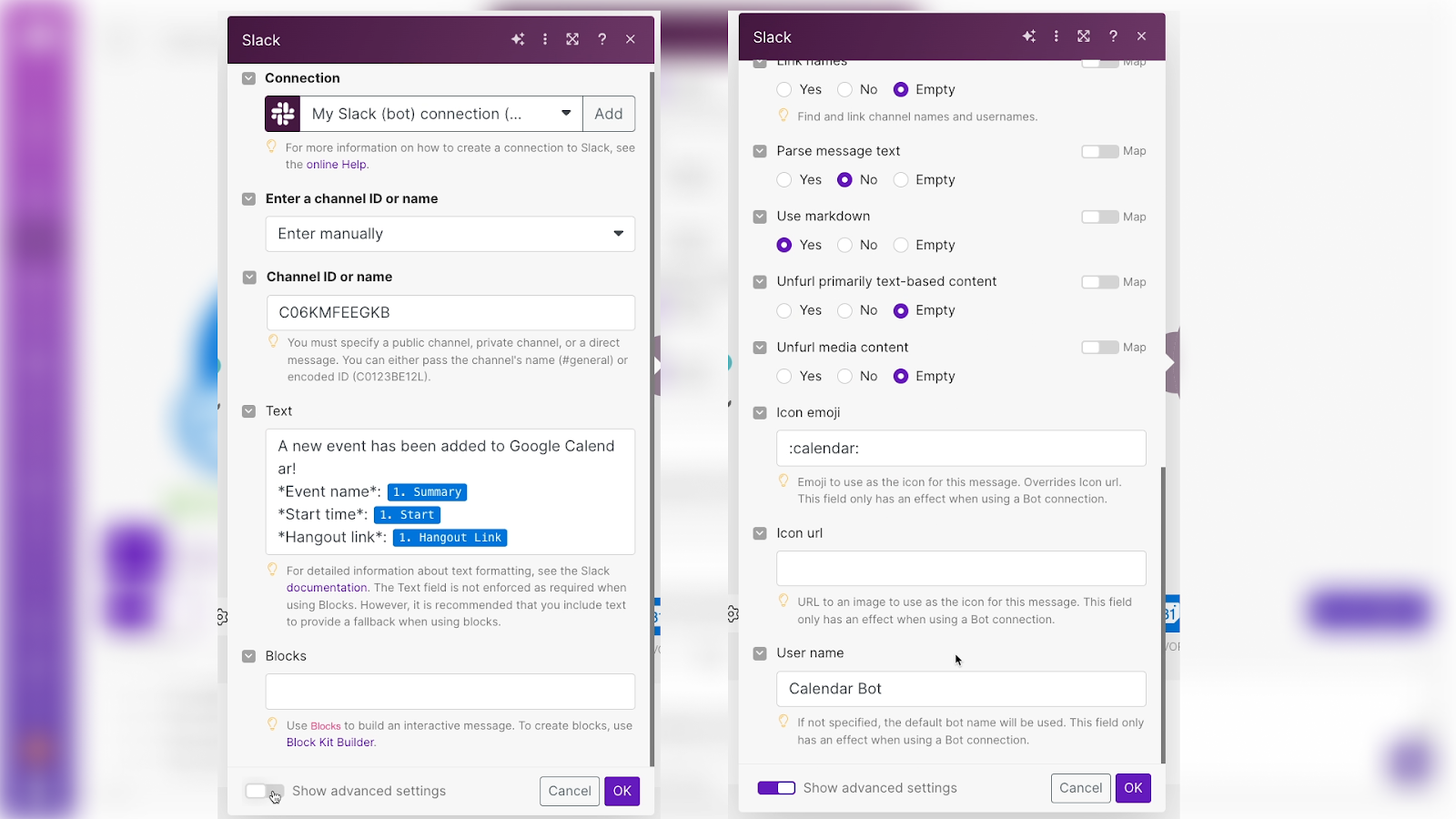1456x819 pixels.
Task: Confirm left Slack dialog with OK
Action: (622, 791)
